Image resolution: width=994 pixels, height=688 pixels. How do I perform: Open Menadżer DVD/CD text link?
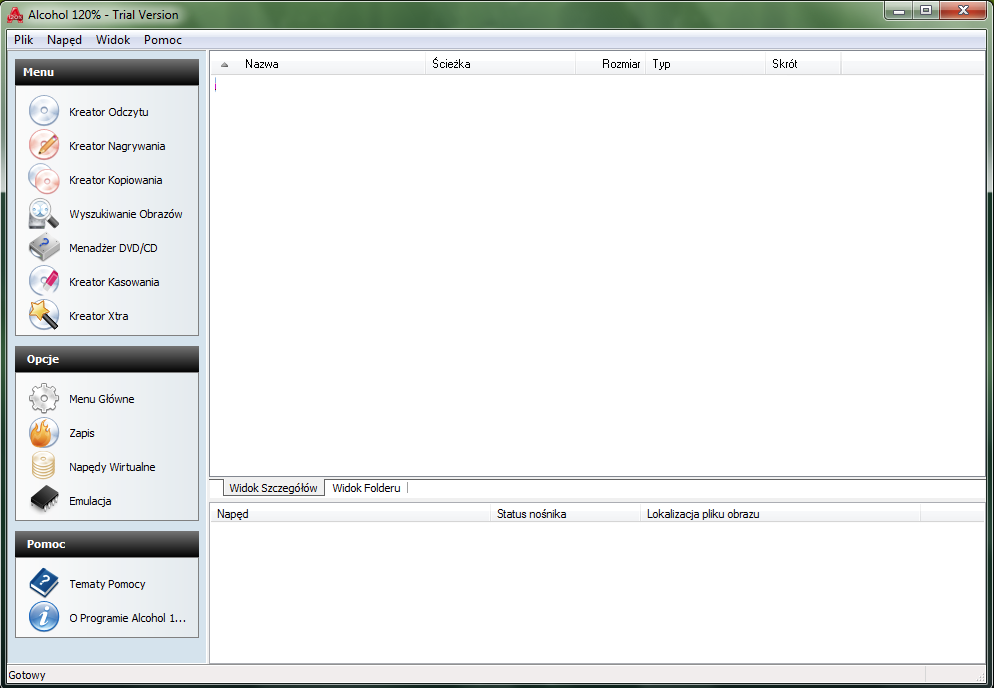(113, 248)
